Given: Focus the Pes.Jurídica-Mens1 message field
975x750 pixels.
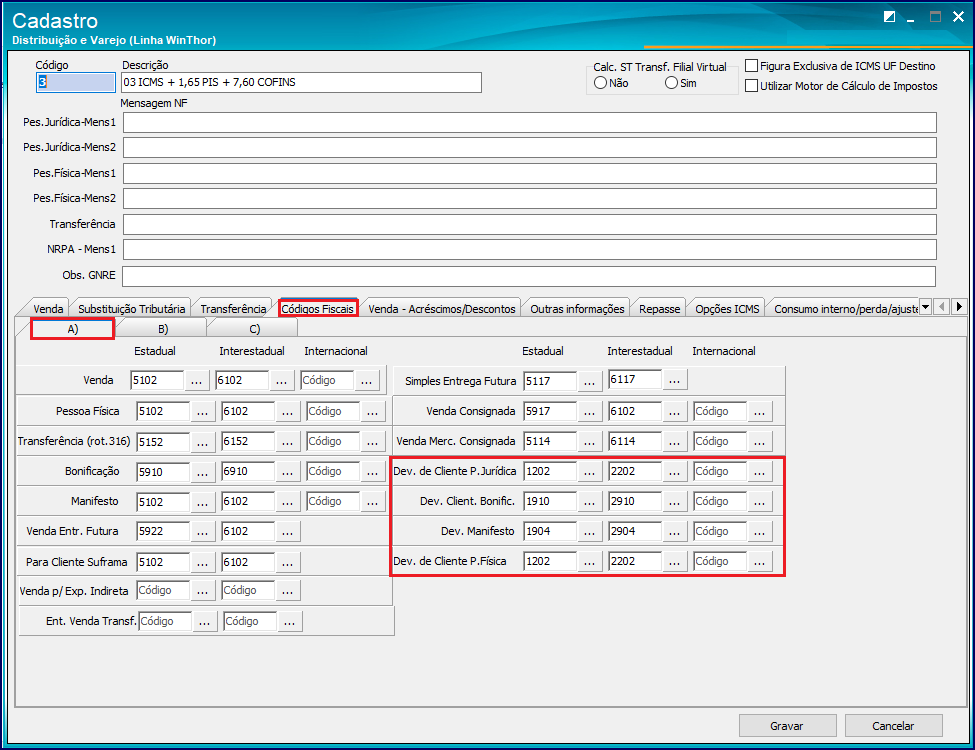Looking at the screenshot, I should coord(530,123).
